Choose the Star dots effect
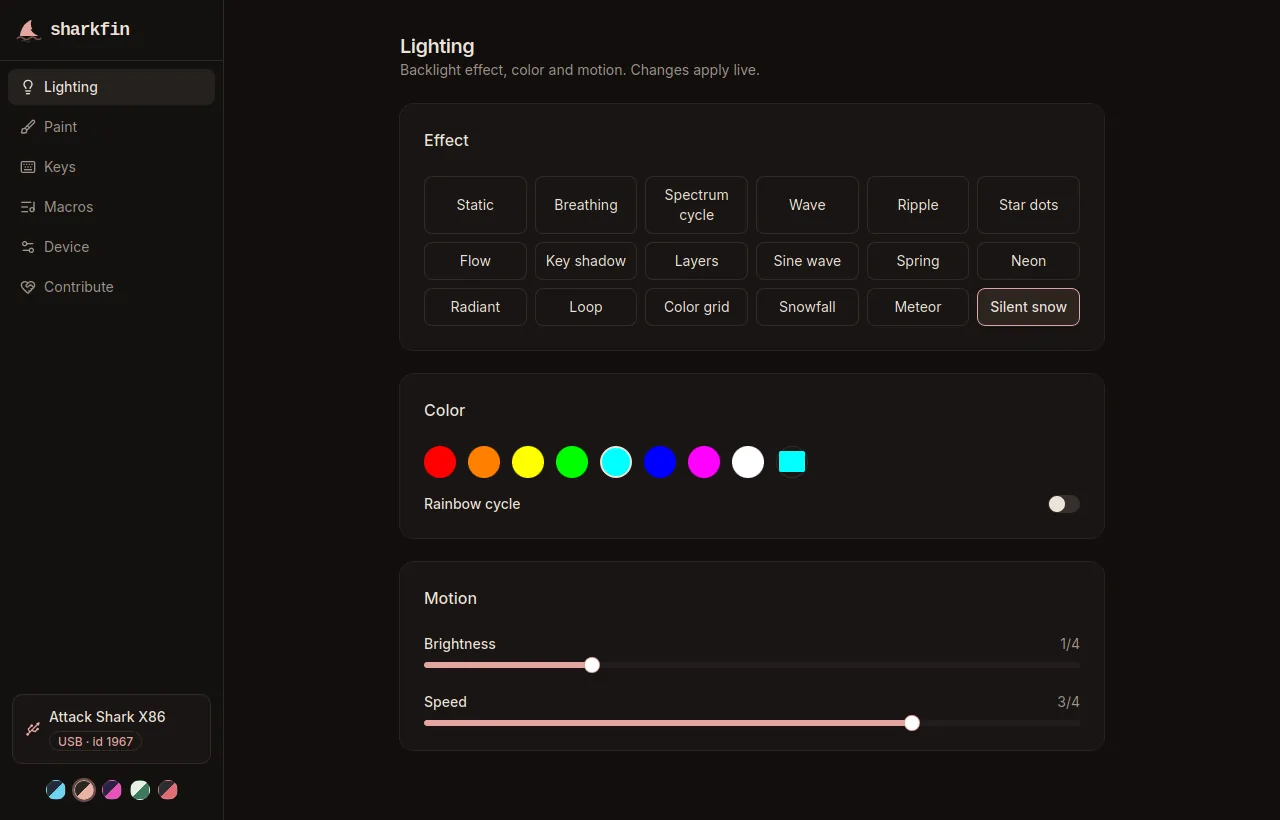 tap(1028, 205)
